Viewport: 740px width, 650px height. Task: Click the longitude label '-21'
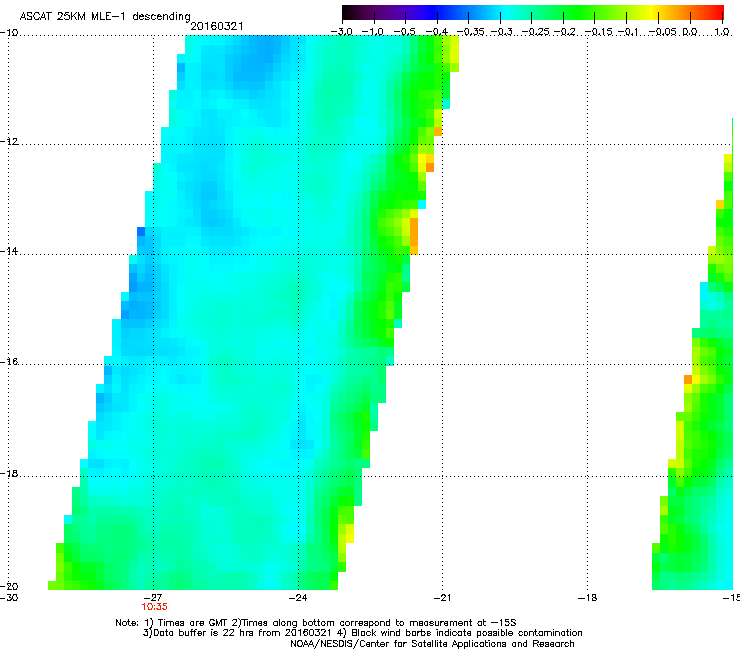pos(442,597)
